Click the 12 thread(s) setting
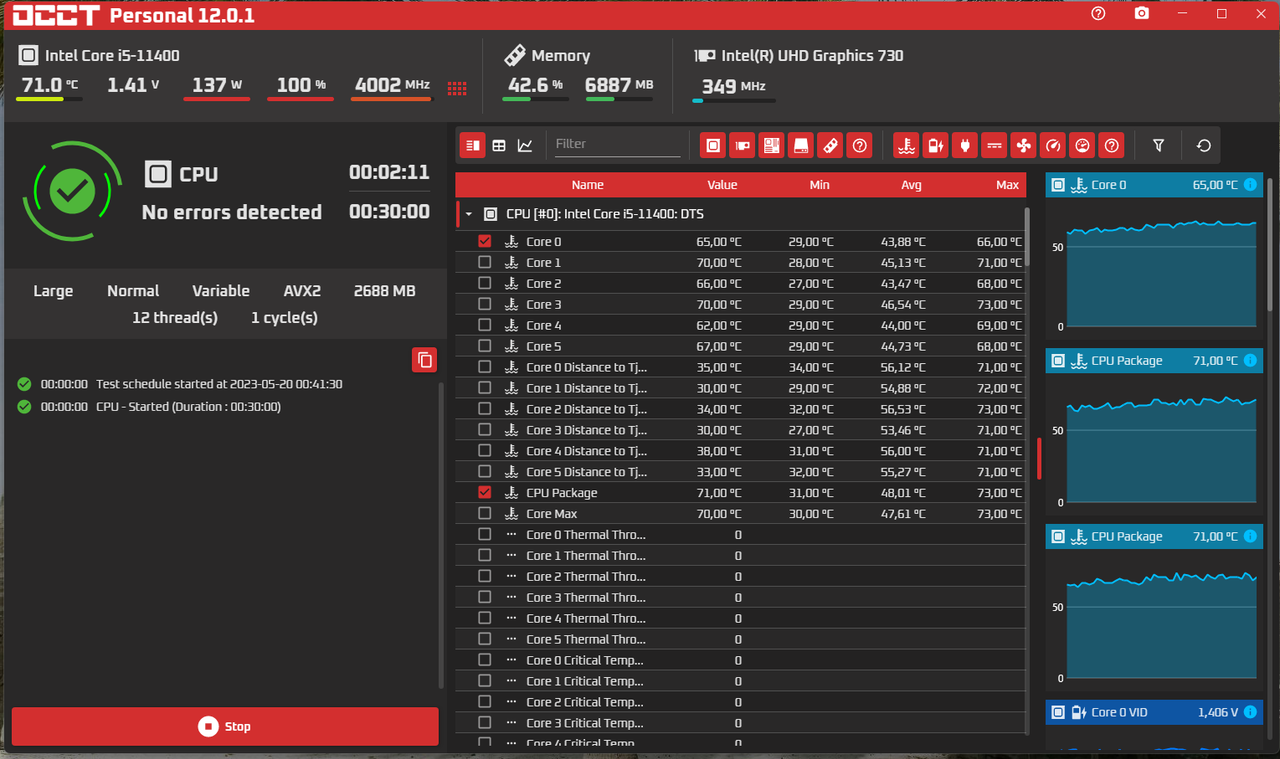Image resolution: width=1280 pixels, height=759 pixels. 175,318
